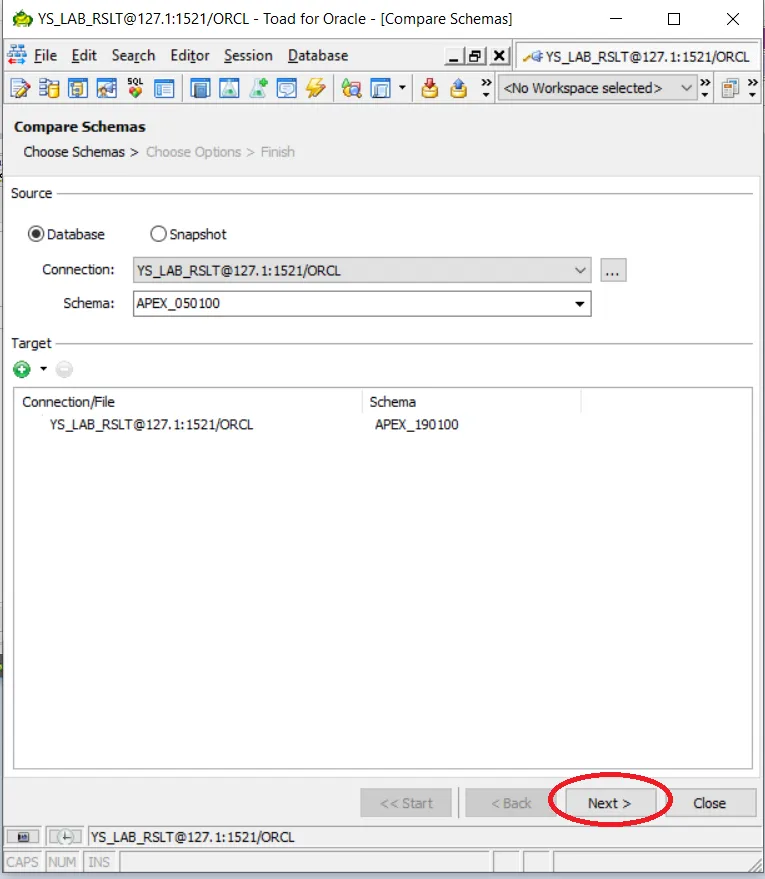The image size is (765, 879).
Task: Select the YS_LAB_RSLT connection tab at top right
Action: (637, 57)
